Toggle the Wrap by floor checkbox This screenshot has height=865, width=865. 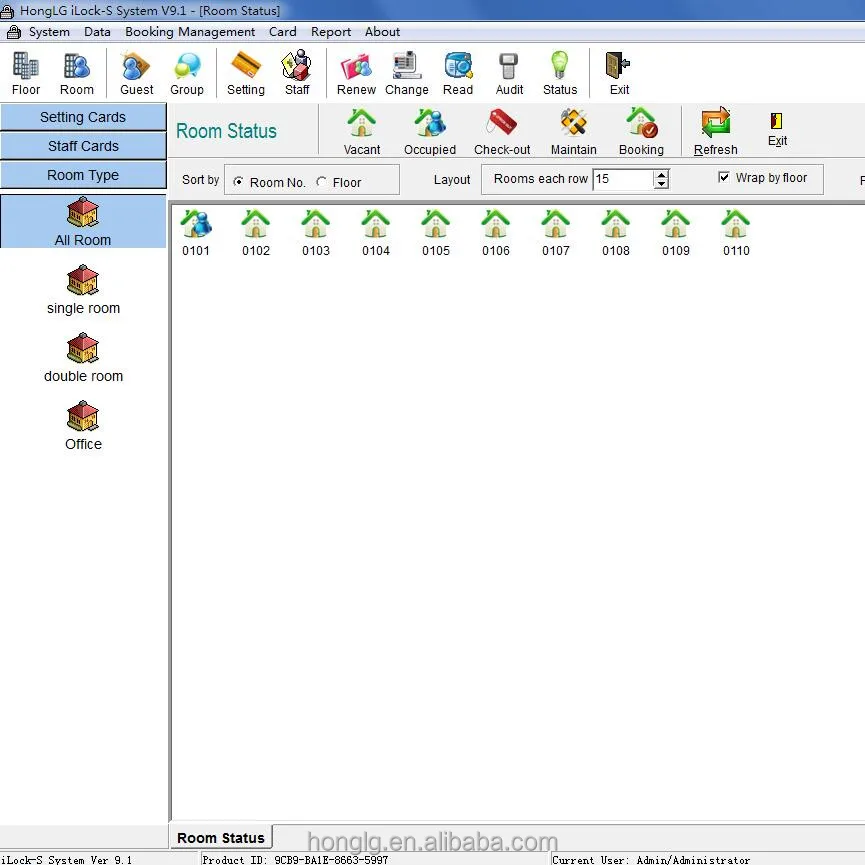[724, 177]
